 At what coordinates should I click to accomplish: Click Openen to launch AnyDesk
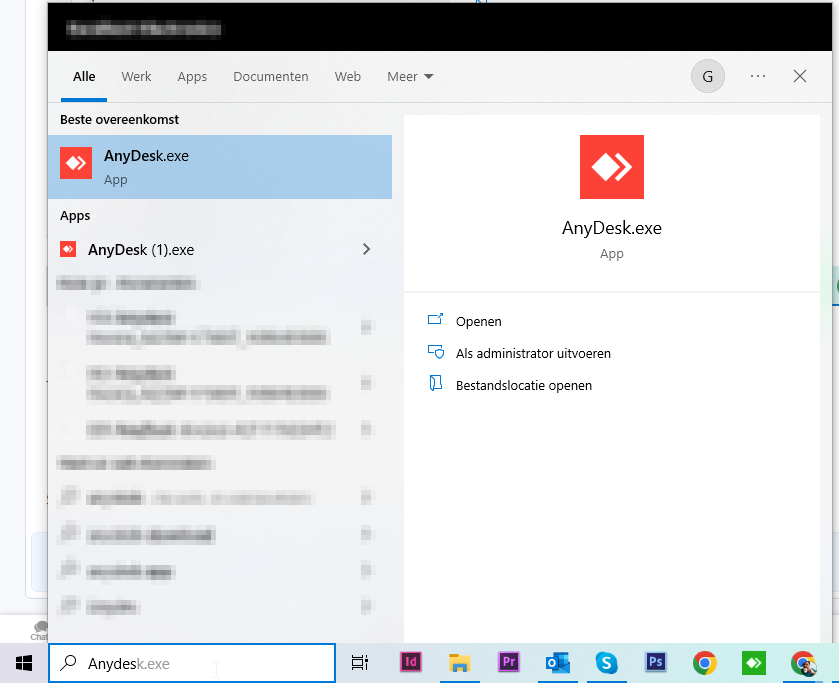pyautogui.click(x=478, y=322)
